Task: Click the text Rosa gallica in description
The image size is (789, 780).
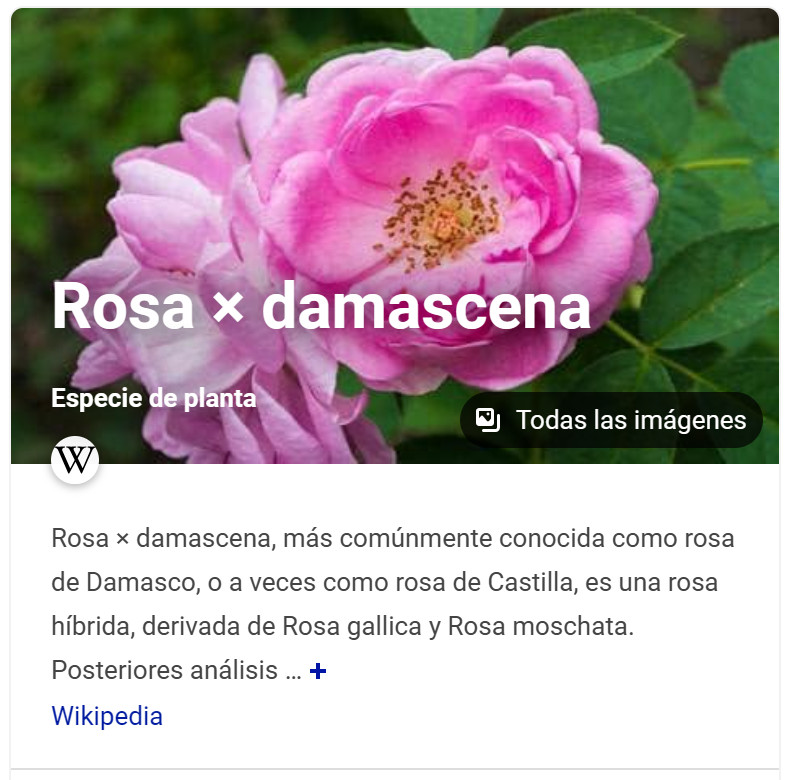Action: click(352, 627)
